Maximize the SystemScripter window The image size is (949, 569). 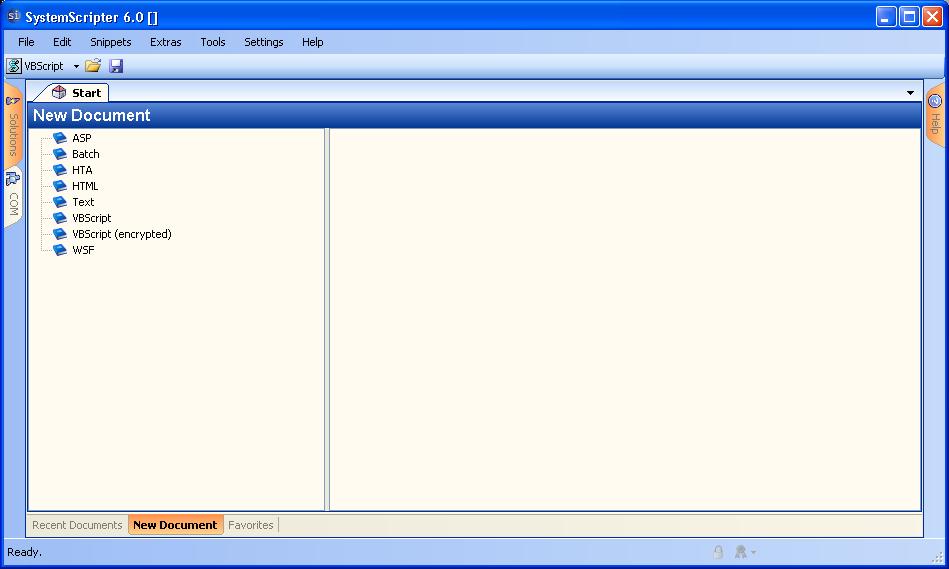point(909,16)
